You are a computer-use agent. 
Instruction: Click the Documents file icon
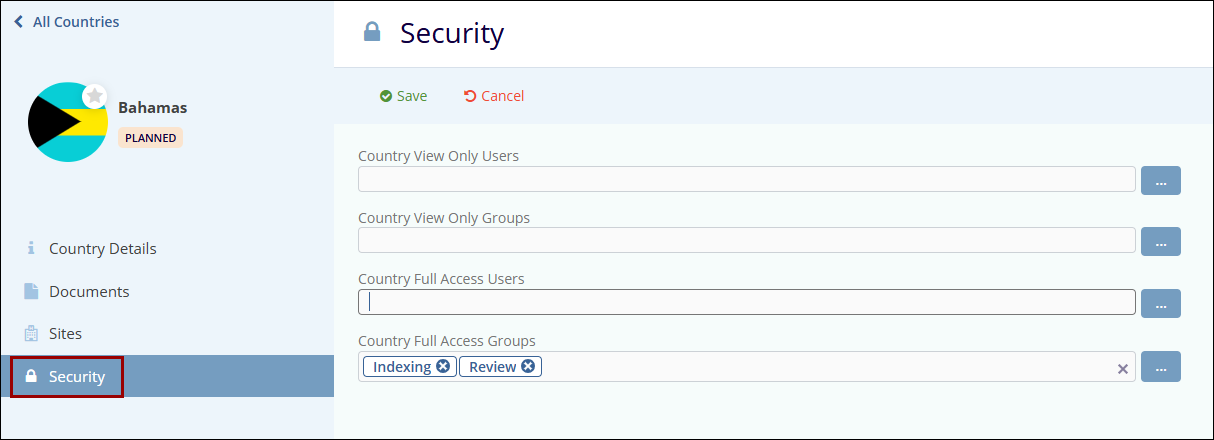(31, 291)
